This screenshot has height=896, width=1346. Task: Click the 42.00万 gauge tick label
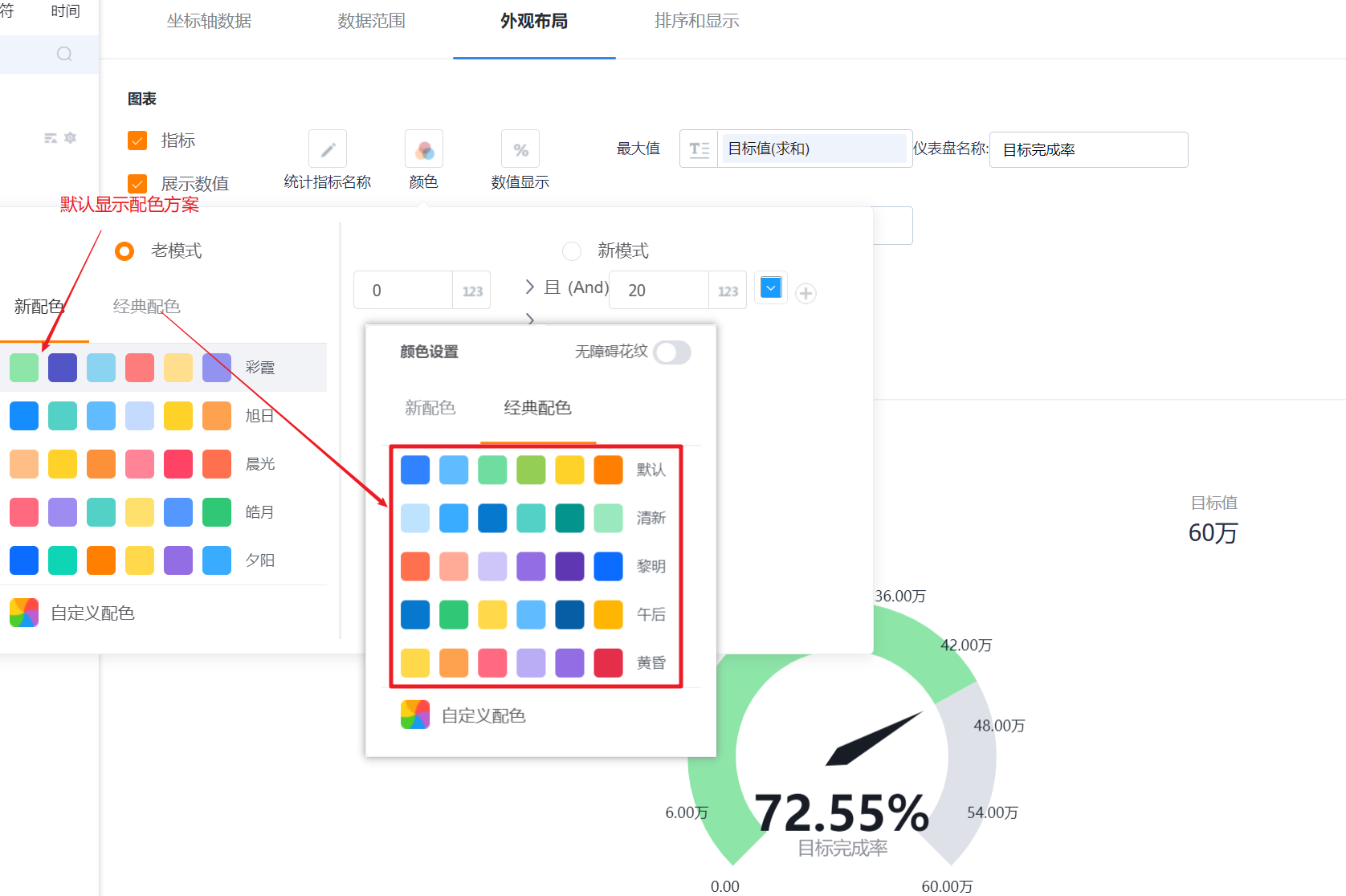point(966,646)
